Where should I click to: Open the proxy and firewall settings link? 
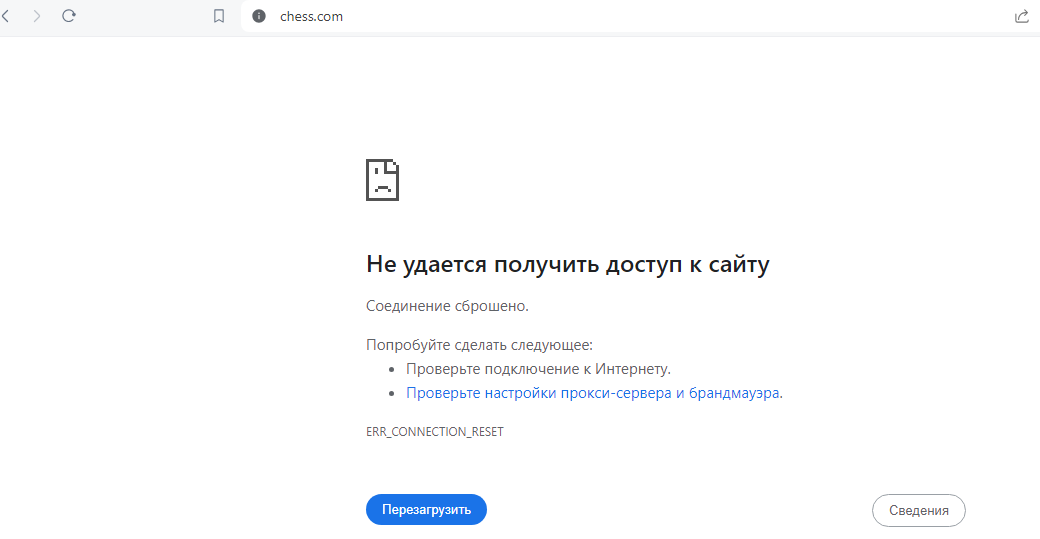[592, 393]
